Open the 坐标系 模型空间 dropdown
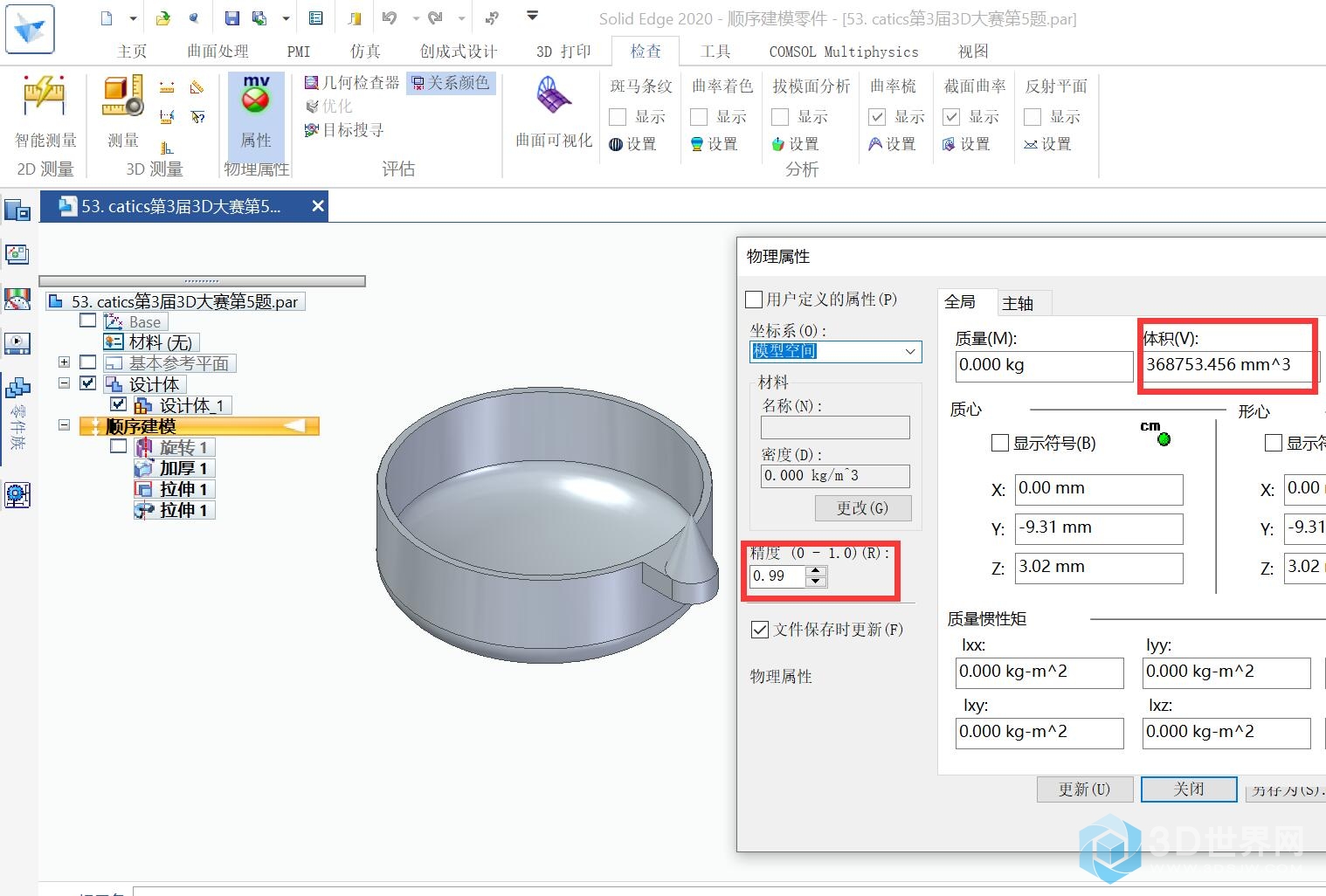 coord(910,351)
